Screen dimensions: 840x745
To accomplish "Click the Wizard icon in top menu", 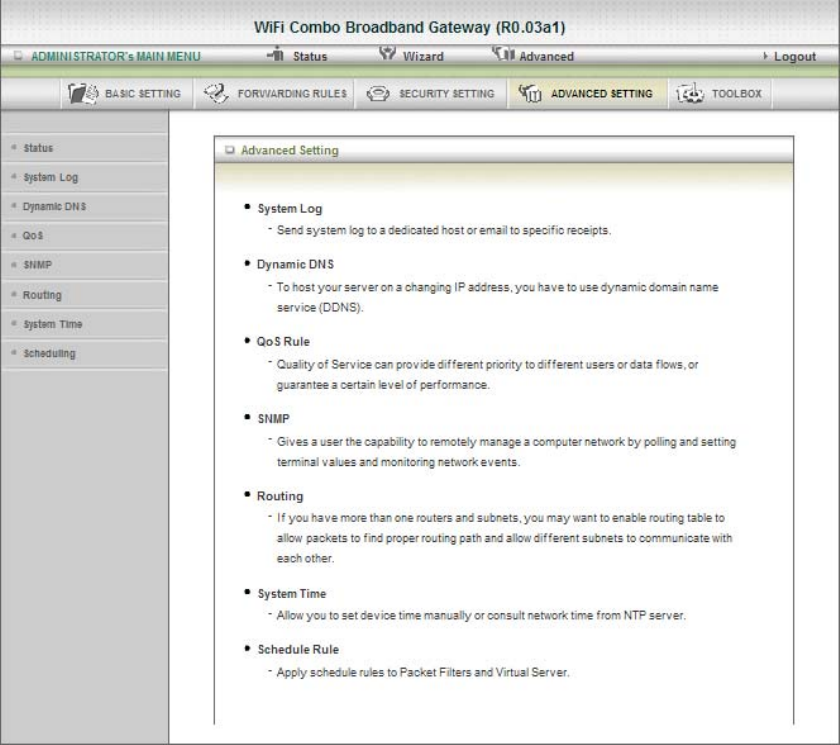I will click(387, 54).
